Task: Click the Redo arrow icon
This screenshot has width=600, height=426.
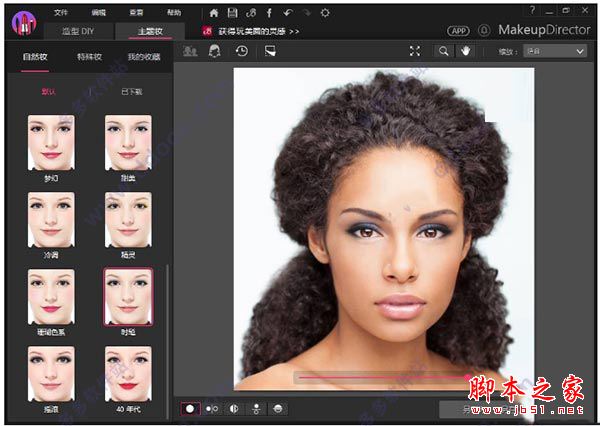Action: (x=307, y=13)
